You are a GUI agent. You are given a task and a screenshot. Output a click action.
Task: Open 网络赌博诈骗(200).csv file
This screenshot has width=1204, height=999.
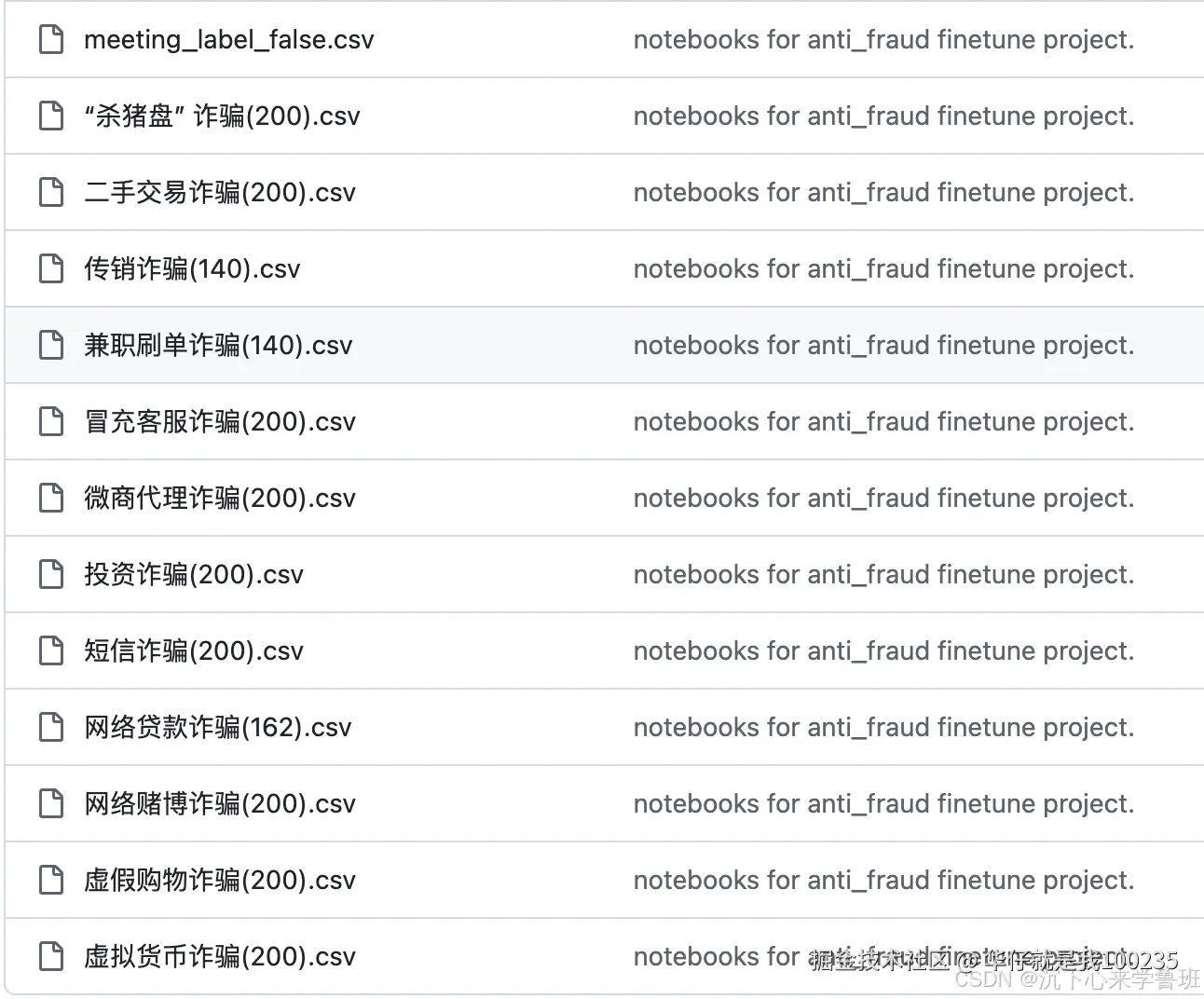coord(220,803)
